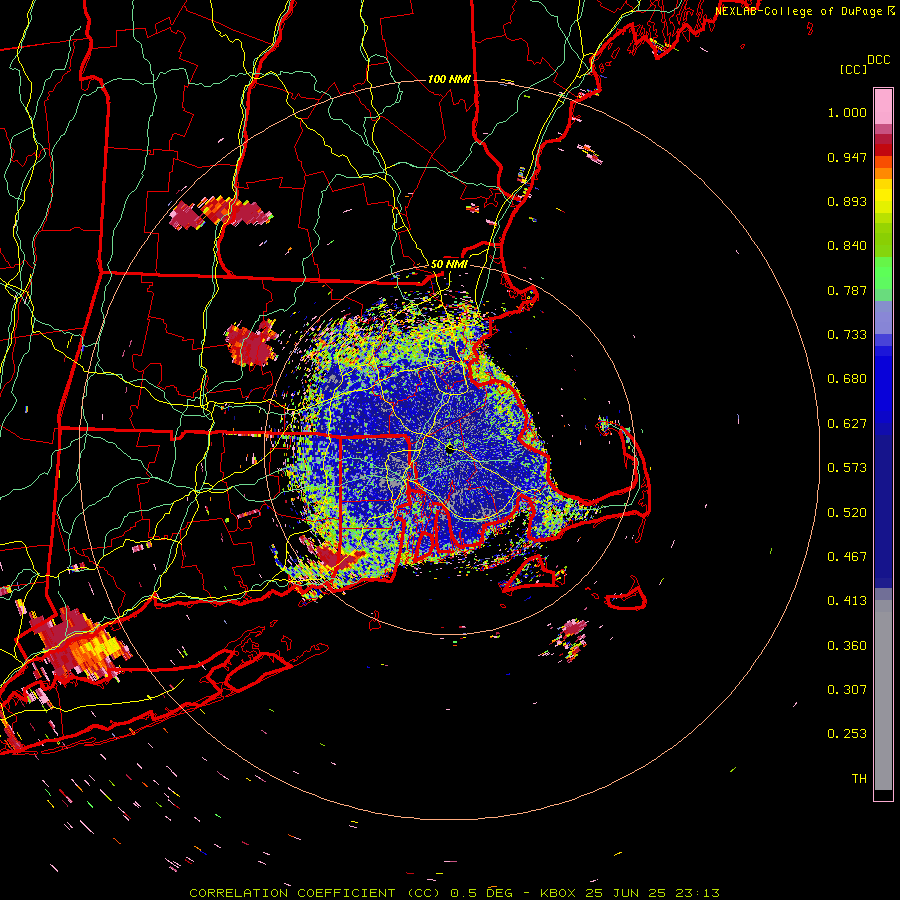Click the 'TH' threshold legend label

859,779
